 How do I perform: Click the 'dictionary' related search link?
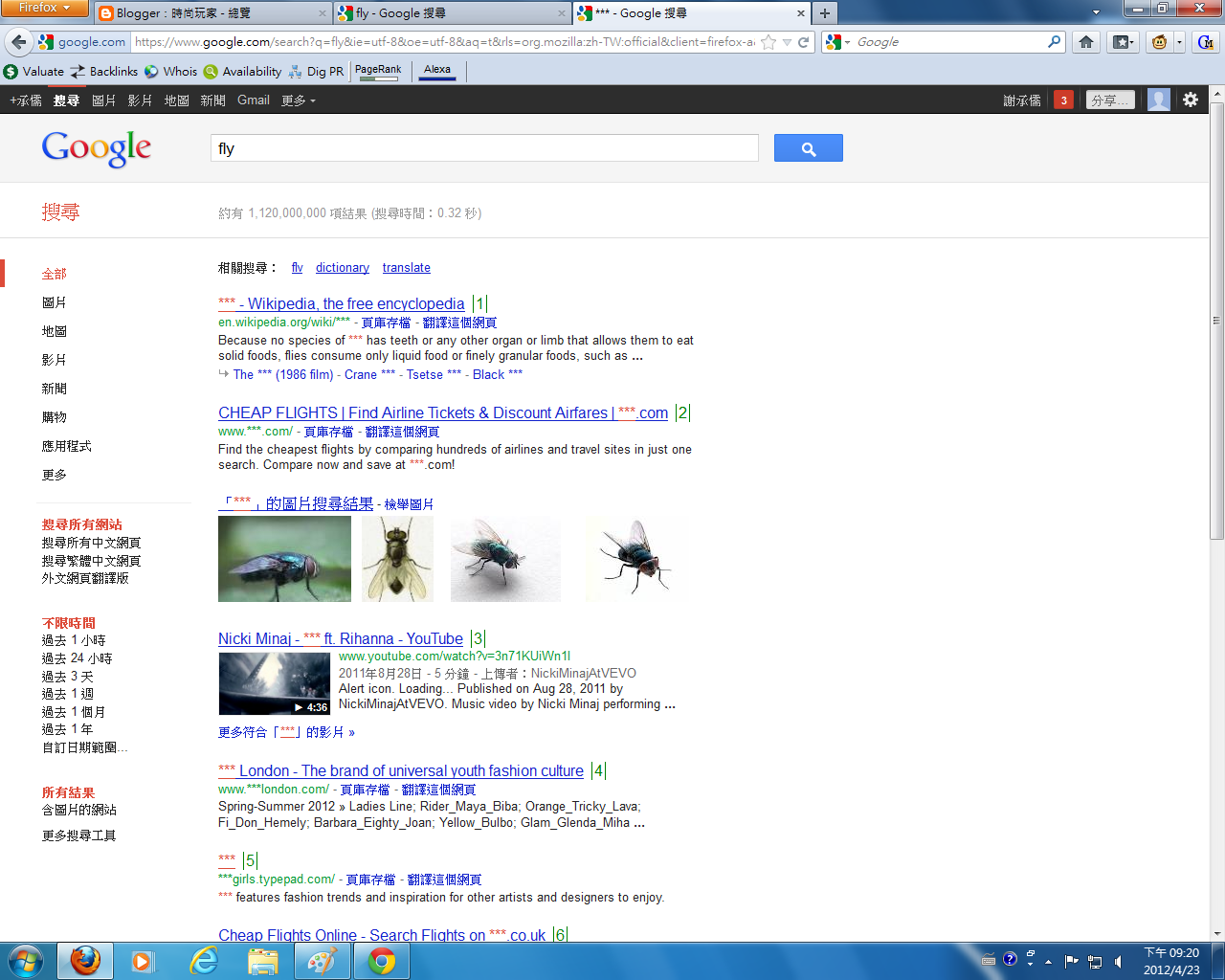pos(343,268)
